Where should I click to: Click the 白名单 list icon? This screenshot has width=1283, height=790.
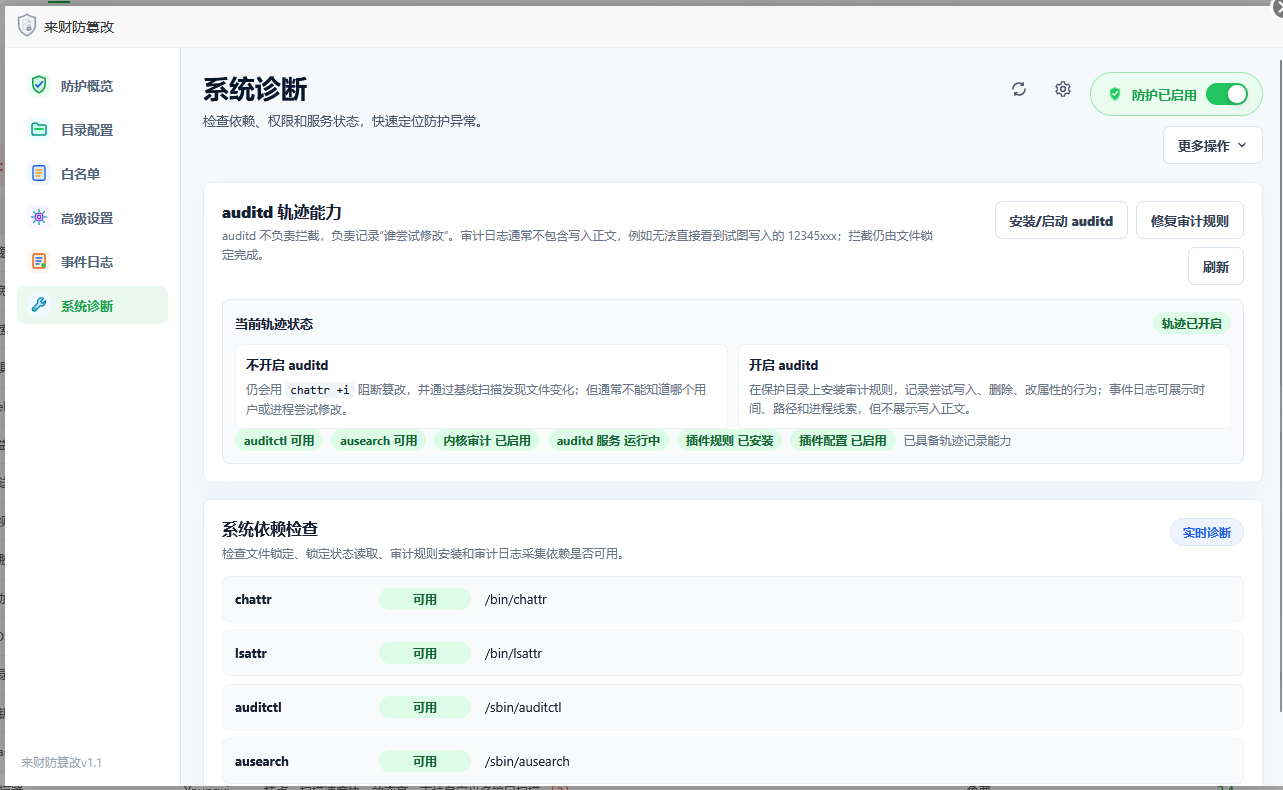[39, 173]
